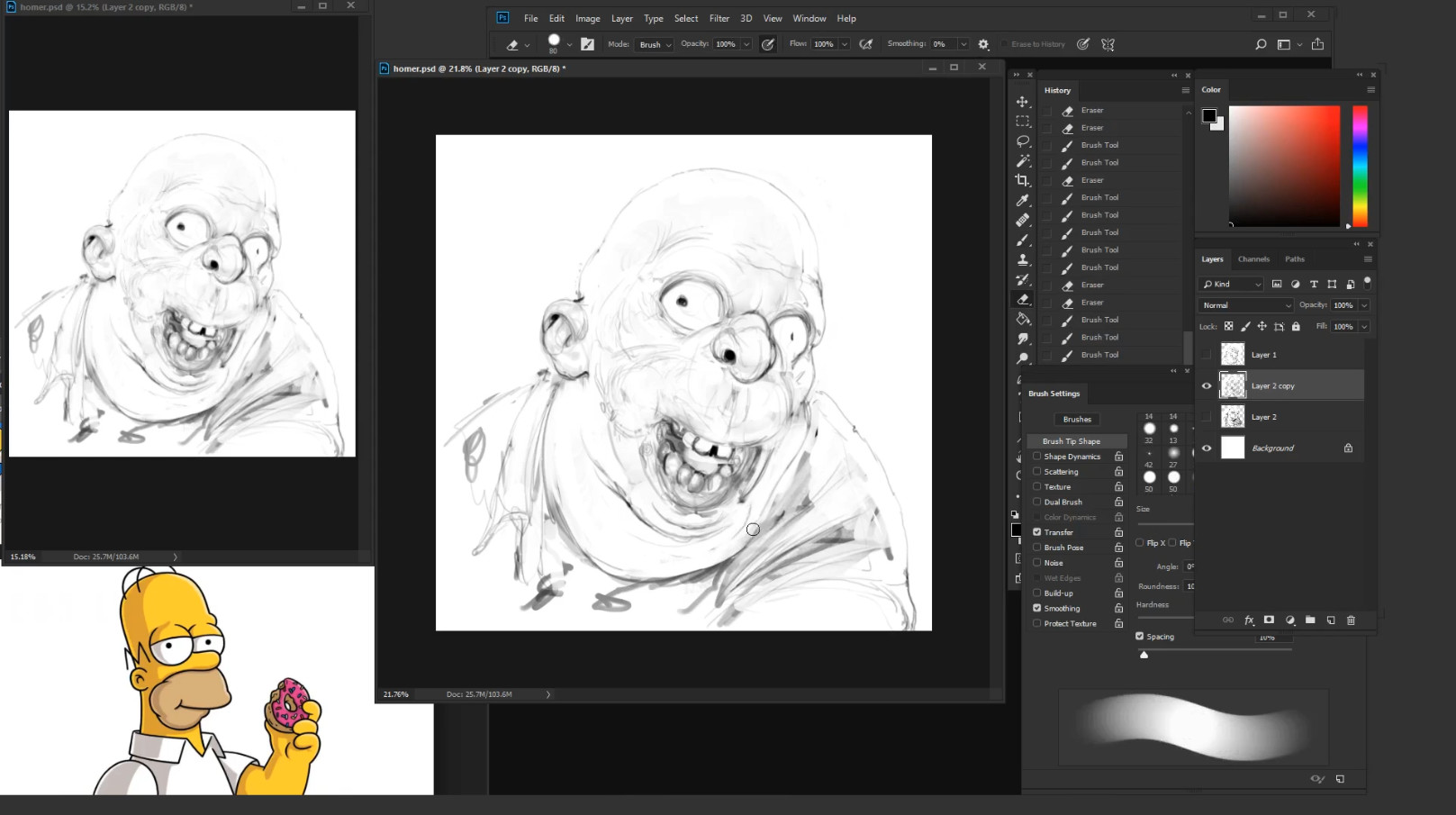Select the Dodge tool

1022,358
